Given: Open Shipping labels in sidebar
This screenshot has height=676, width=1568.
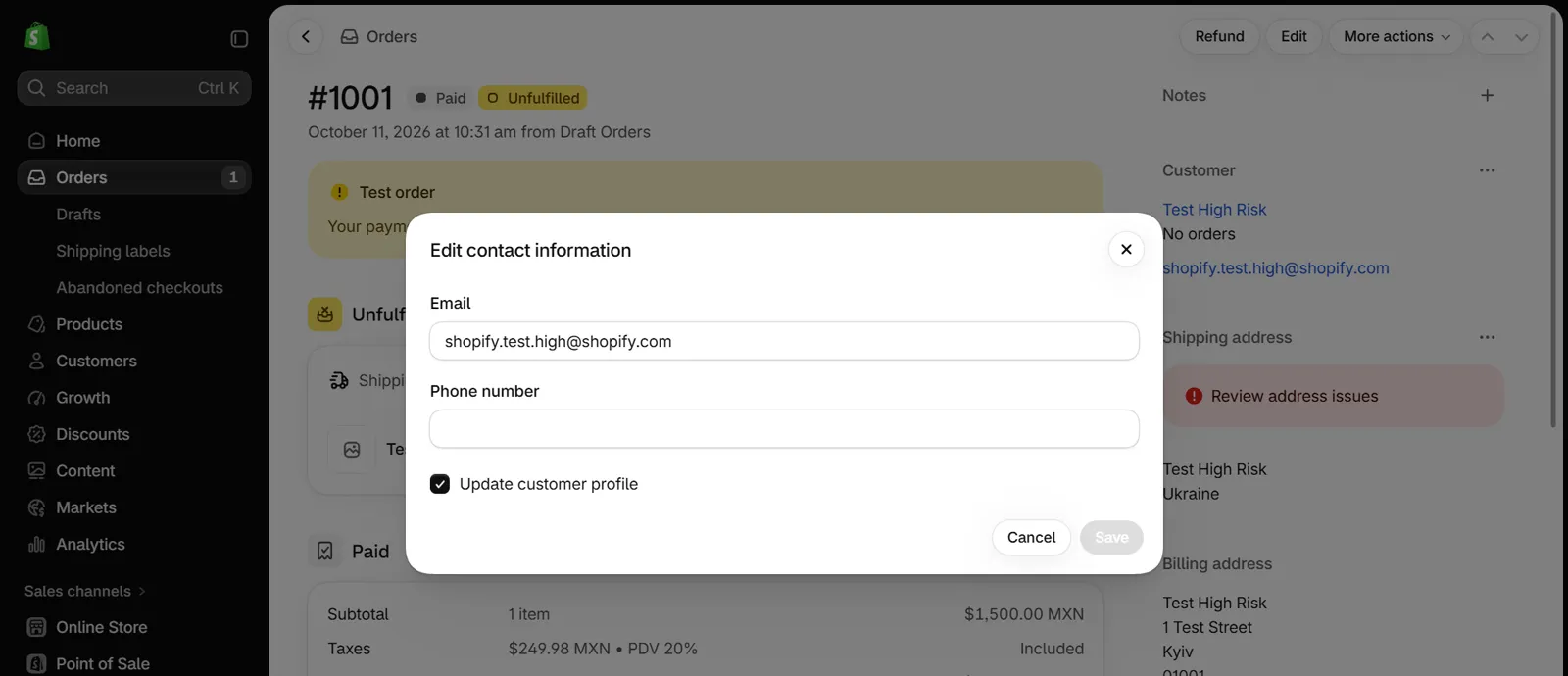Looking at the screenshot, I should point(113,251).
